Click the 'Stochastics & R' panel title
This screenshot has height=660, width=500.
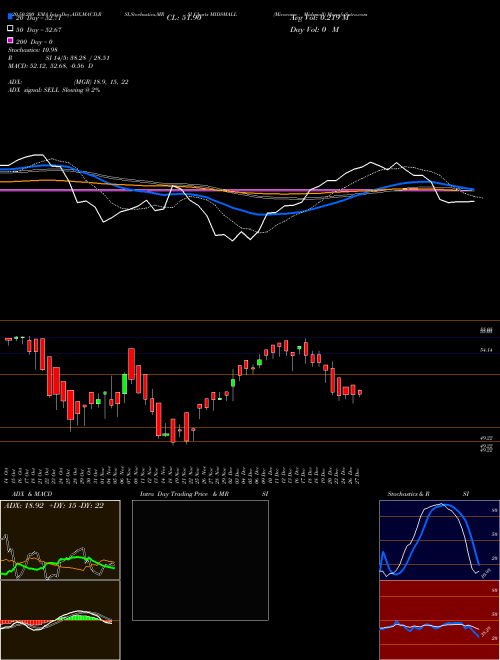pos(409,494)
